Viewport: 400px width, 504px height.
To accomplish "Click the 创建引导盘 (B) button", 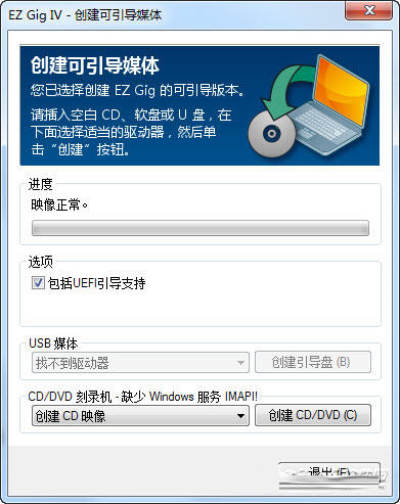I will [x=313, y=362].
